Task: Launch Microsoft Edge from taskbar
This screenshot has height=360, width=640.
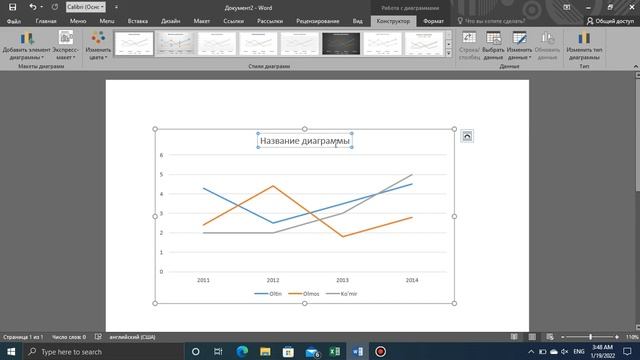Action: pyautogui.click(x=242, y=351)
